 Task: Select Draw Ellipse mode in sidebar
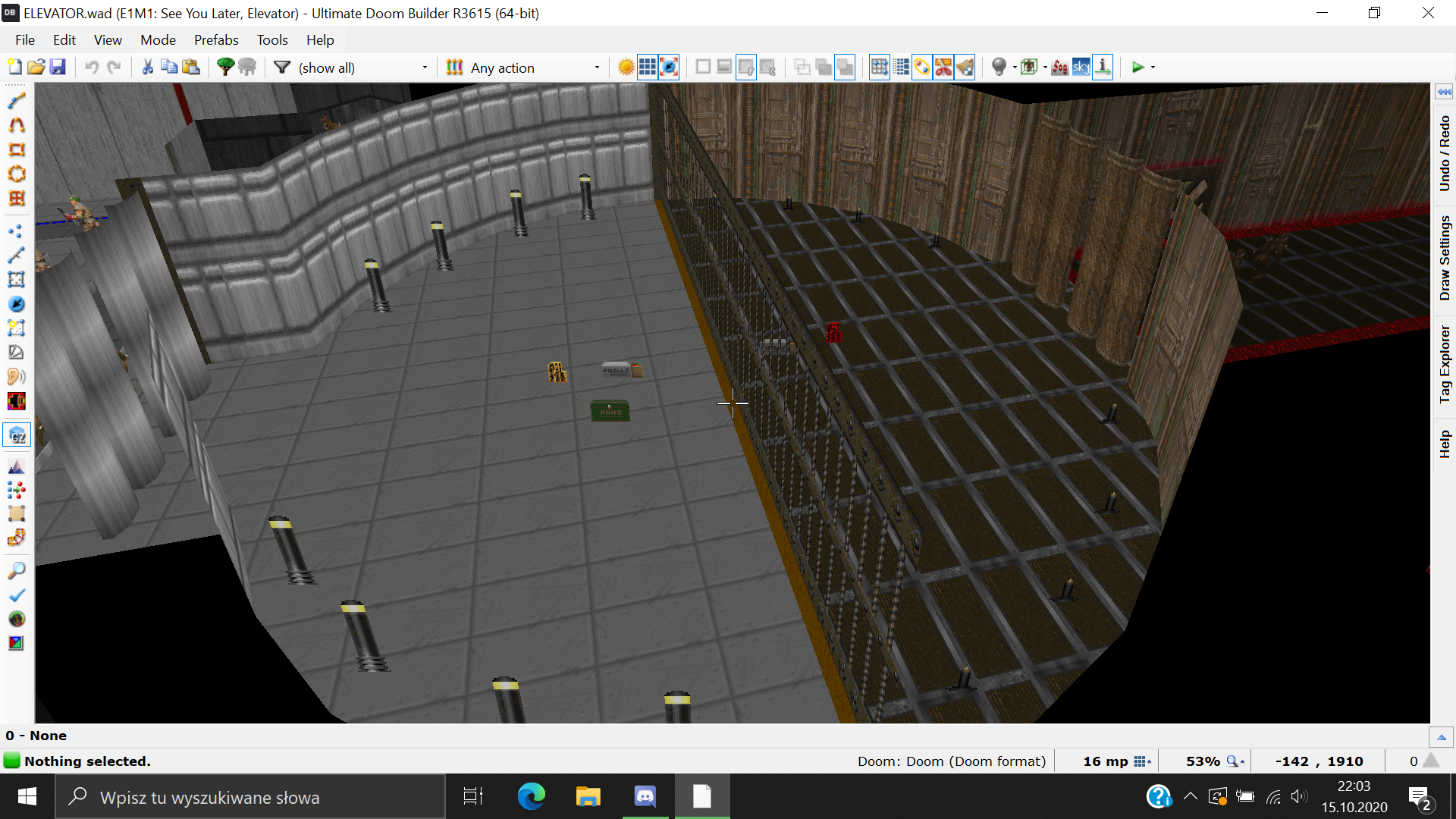click(17, 174)
